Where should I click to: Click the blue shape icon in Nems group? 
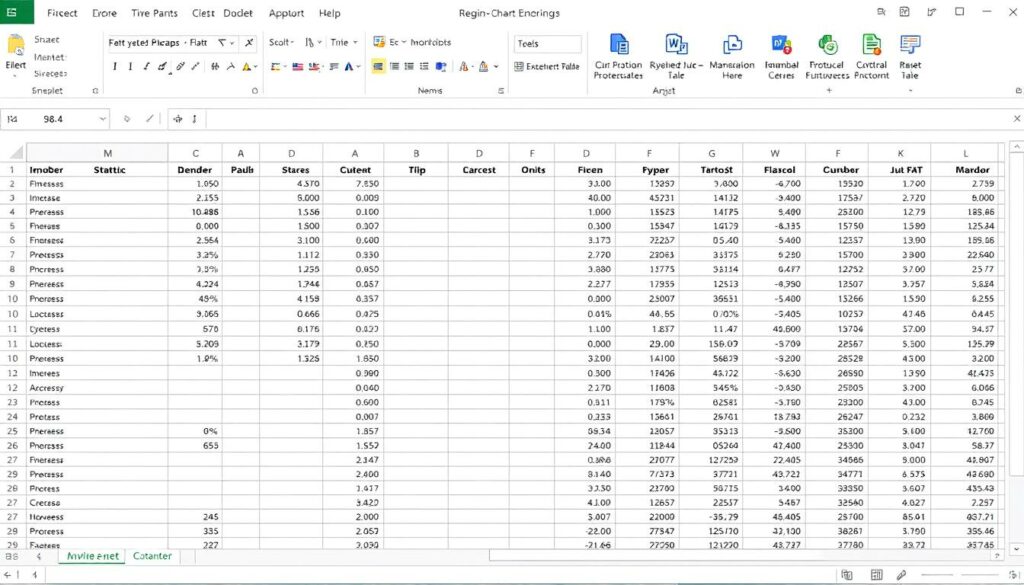click(x=441, y=67)
